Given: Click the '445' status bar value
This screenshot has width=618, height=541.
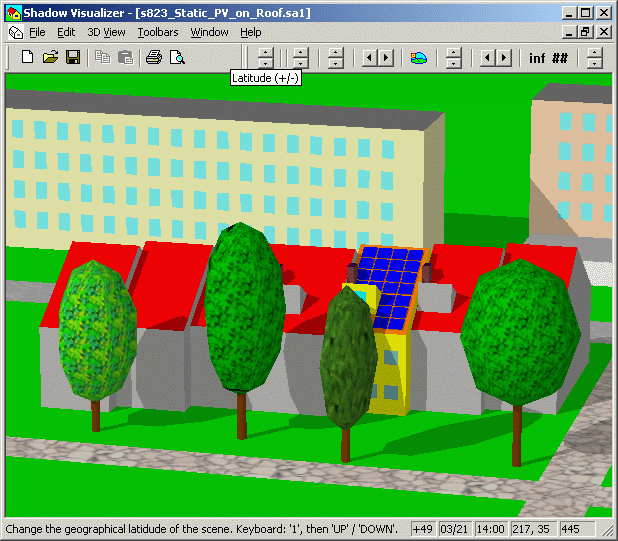Looking at the screenshot, I should (577, 529).
